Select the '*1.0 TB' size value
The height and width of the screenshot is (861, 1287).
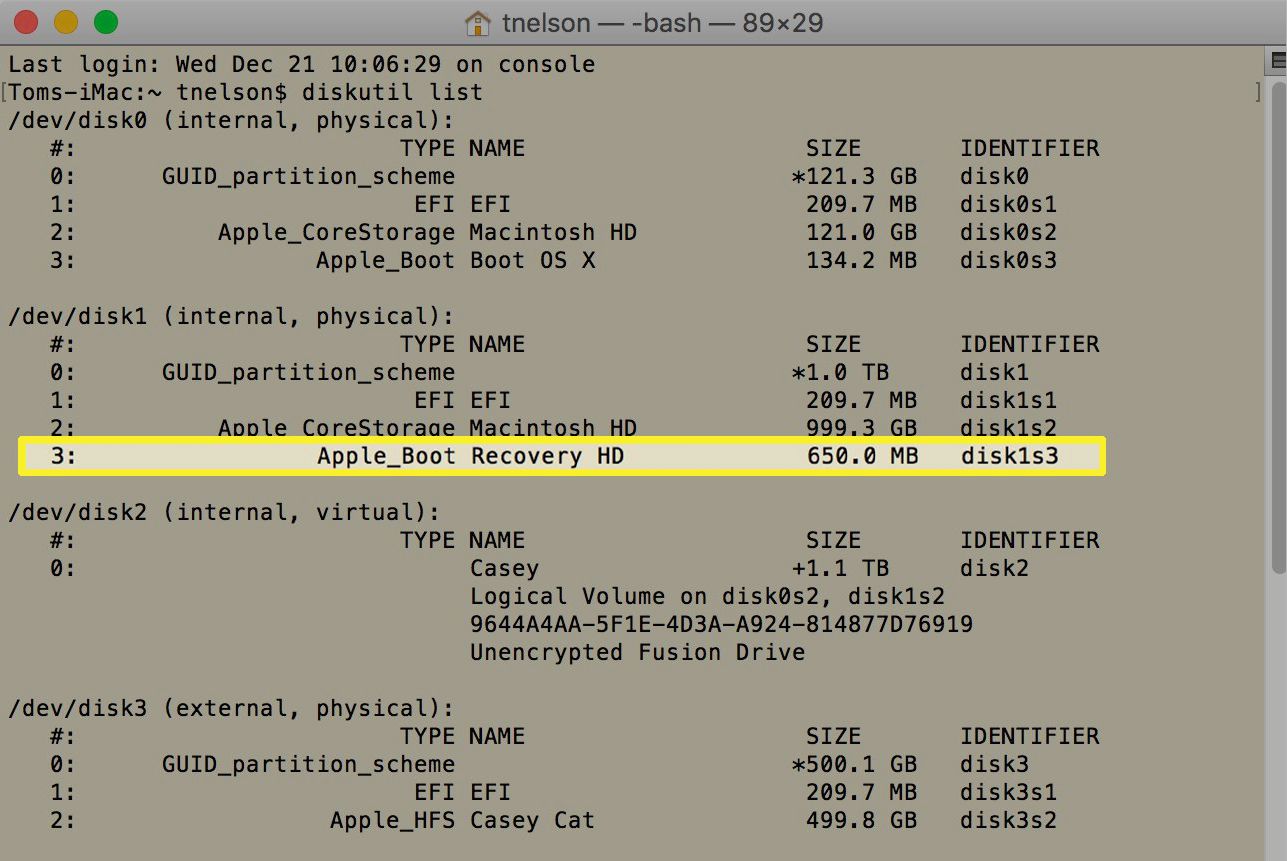840,373
